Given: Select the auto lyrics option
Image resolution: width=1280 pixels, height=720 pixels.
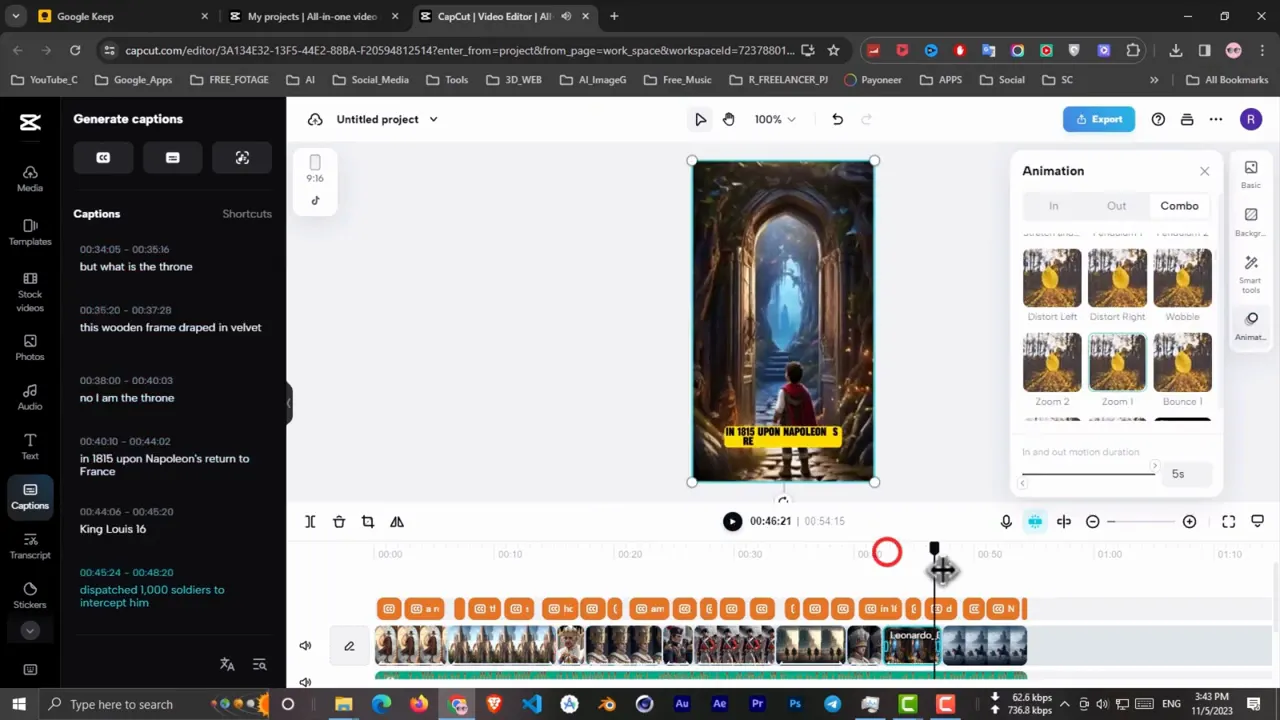Looking at the screenshot, I should (x=242, y=158).
